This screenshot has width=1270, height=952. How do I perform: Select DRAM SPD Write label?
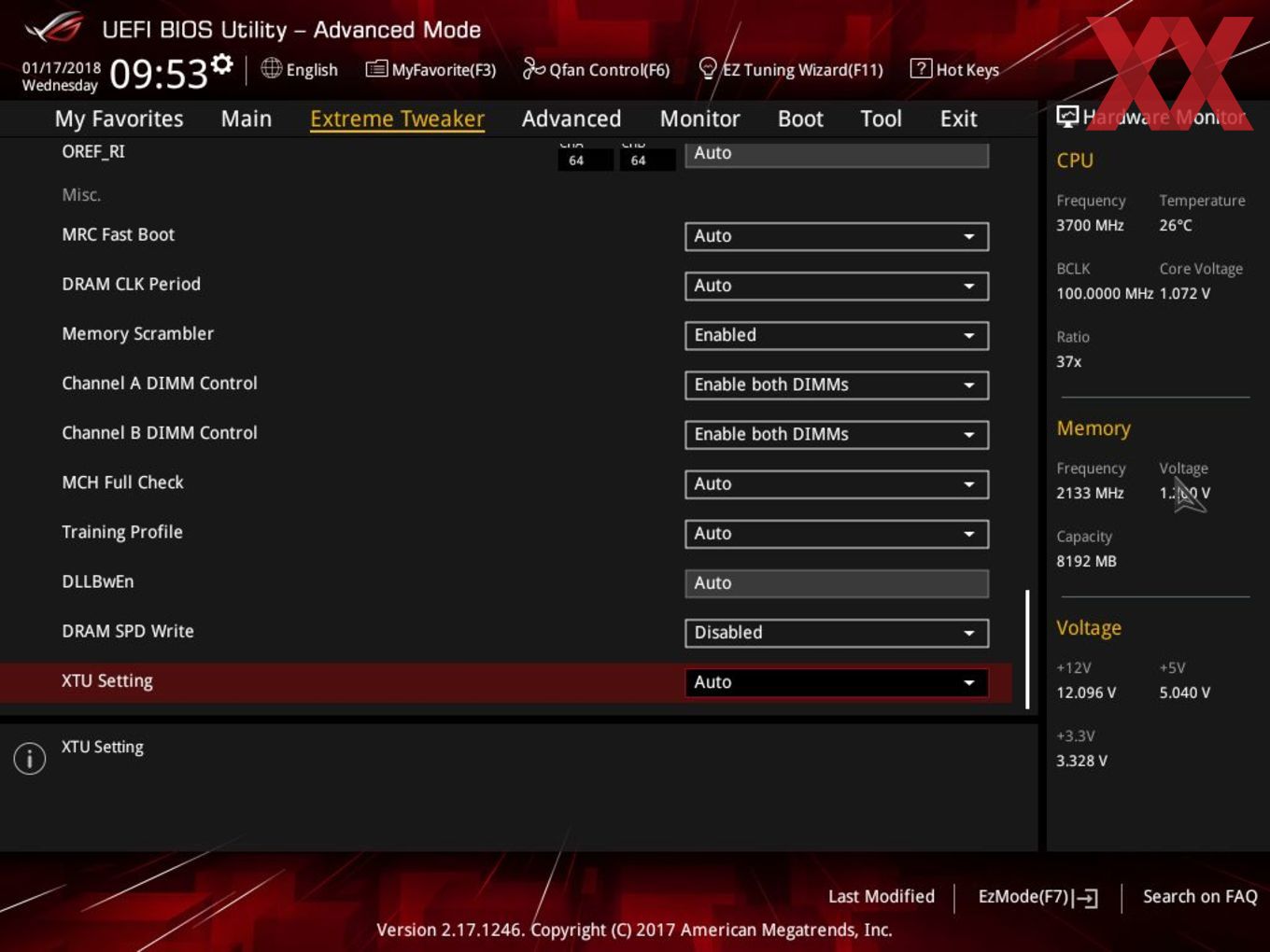127,631
